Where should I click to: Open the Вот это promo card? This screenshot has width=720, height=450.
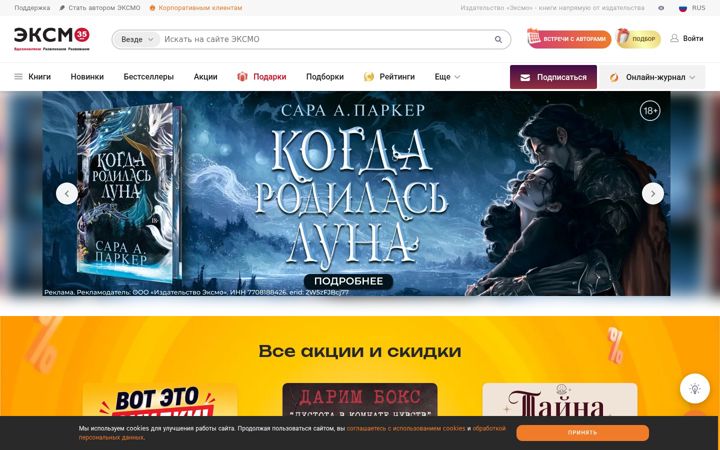coord(160,400)
